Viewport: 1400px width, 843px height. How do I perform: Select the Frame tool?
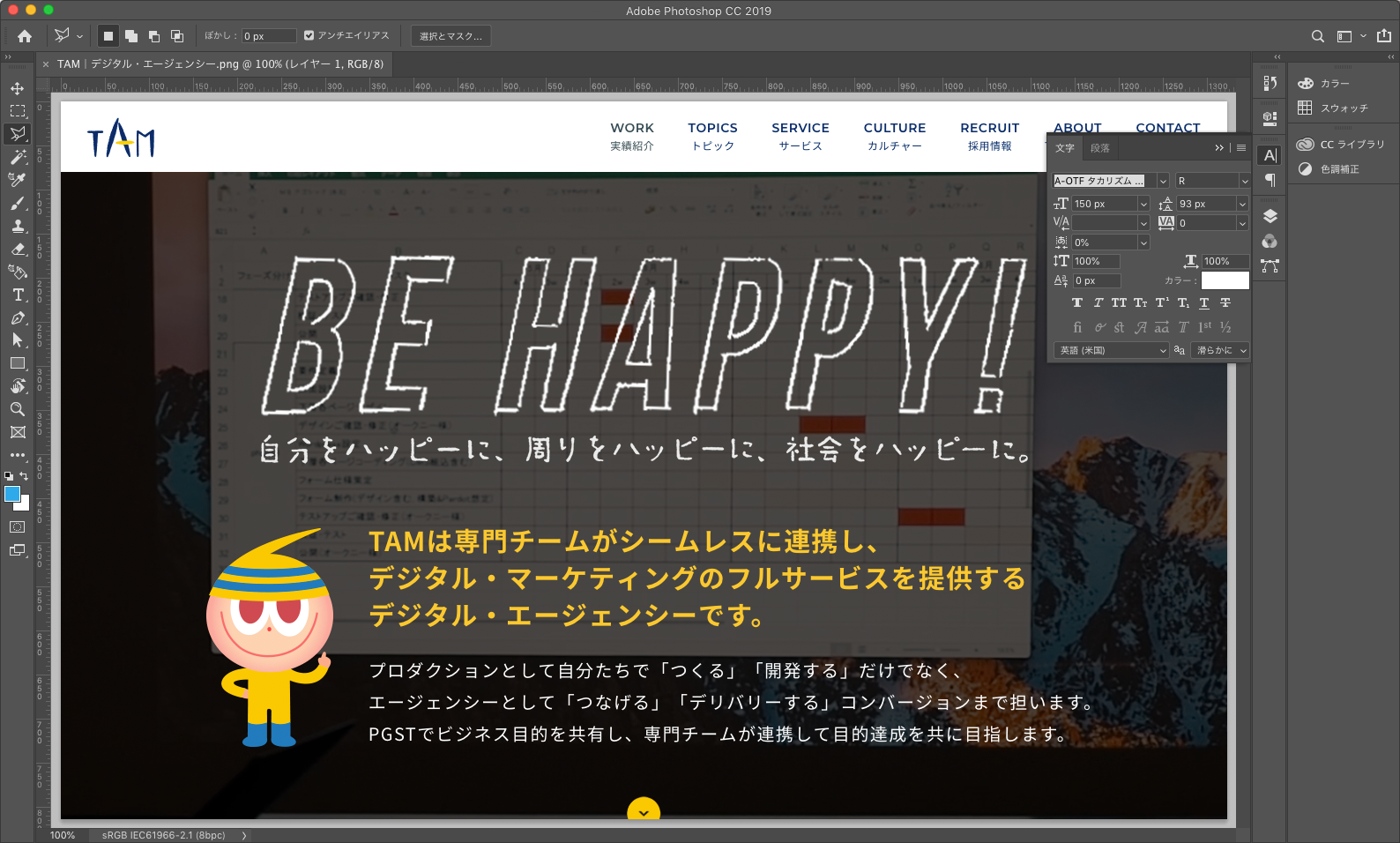point(18,432)
